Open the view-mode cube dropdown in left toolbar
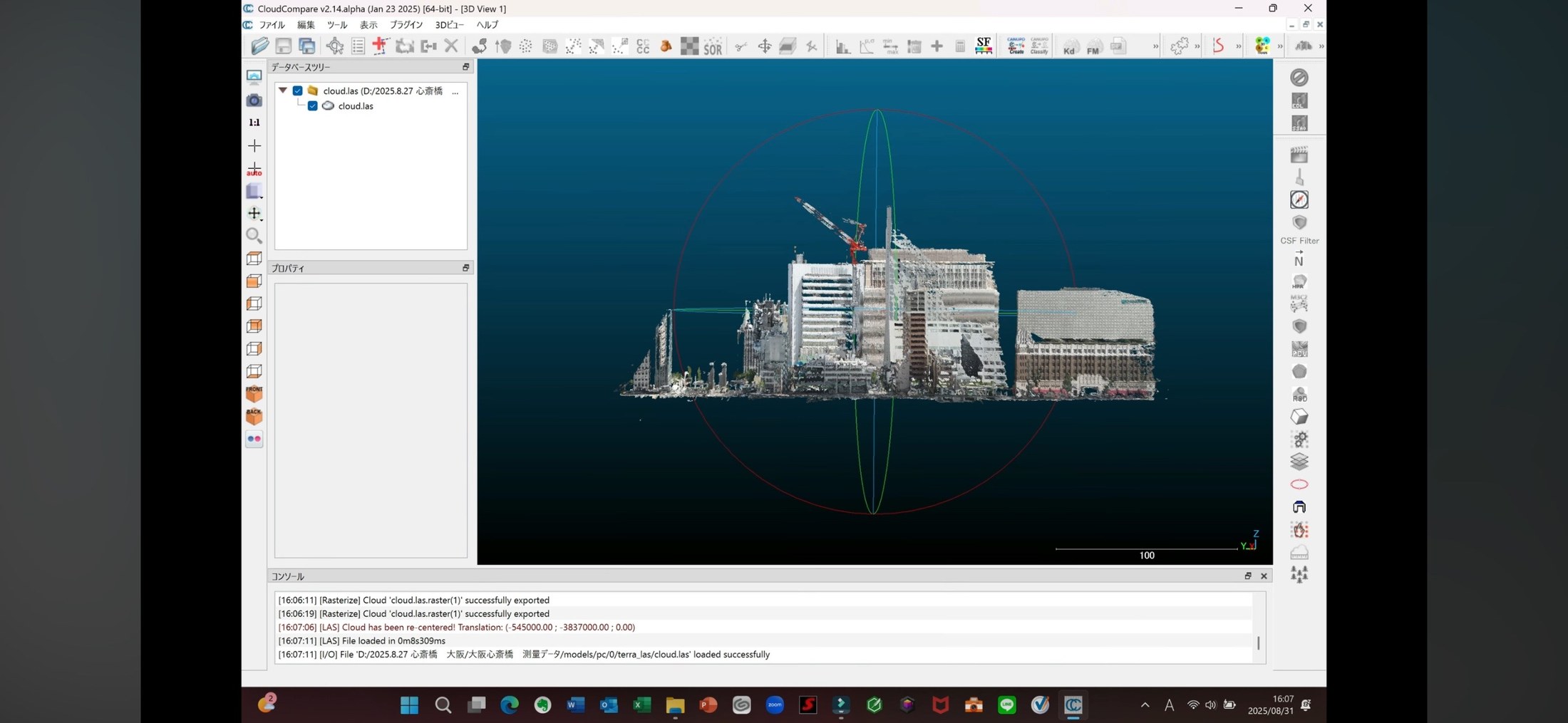 pyautogui.click(x=255, y=192)
